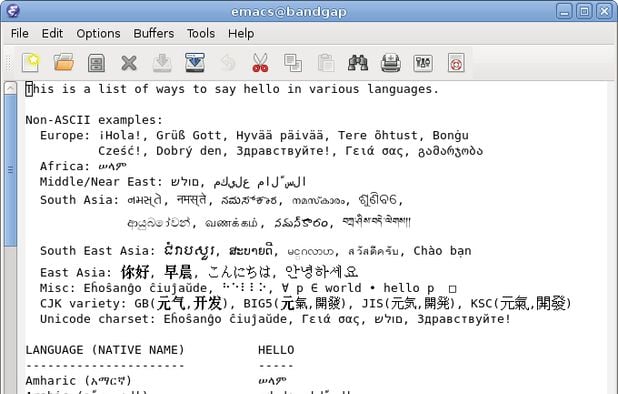Create a new file with the toolbar icon

click(x=31, y=63)
